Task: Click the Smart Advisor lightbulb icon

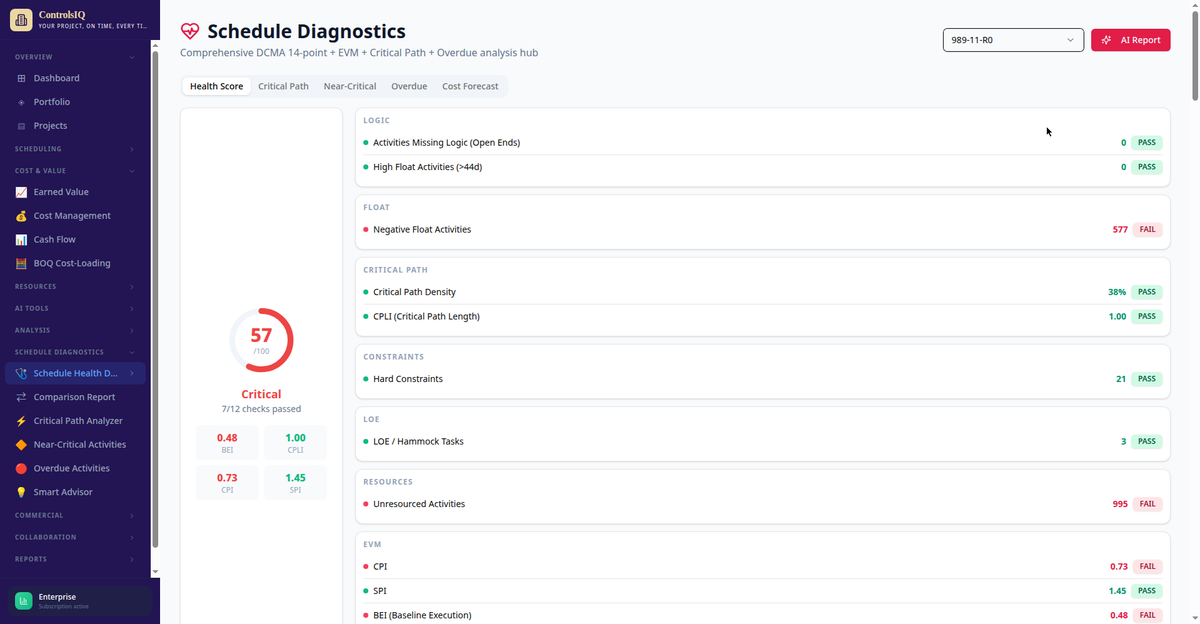Action: (21, 492)
